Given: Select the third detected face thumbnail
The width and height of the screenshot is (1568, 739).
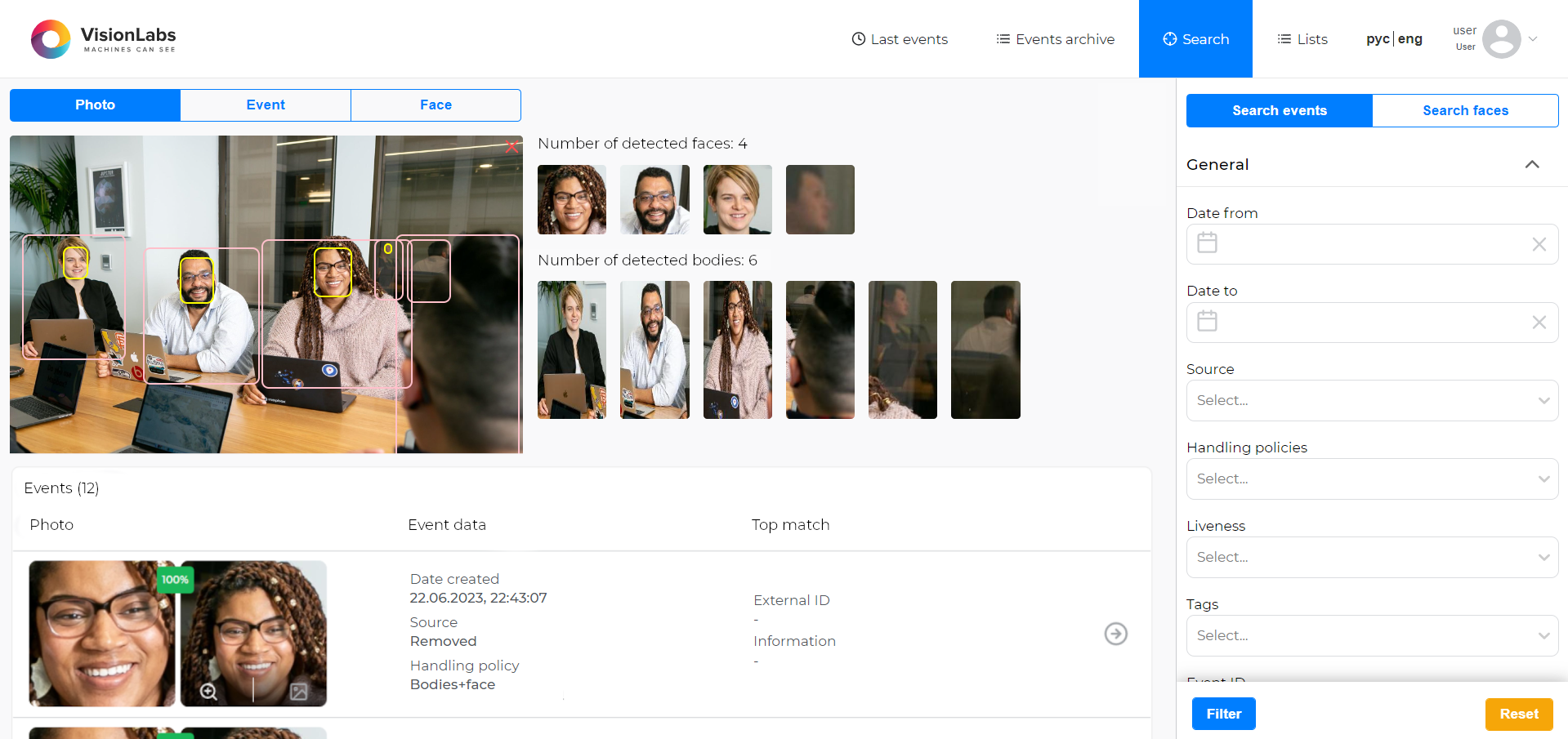Looking at the screenshot, I should point(737,199).
